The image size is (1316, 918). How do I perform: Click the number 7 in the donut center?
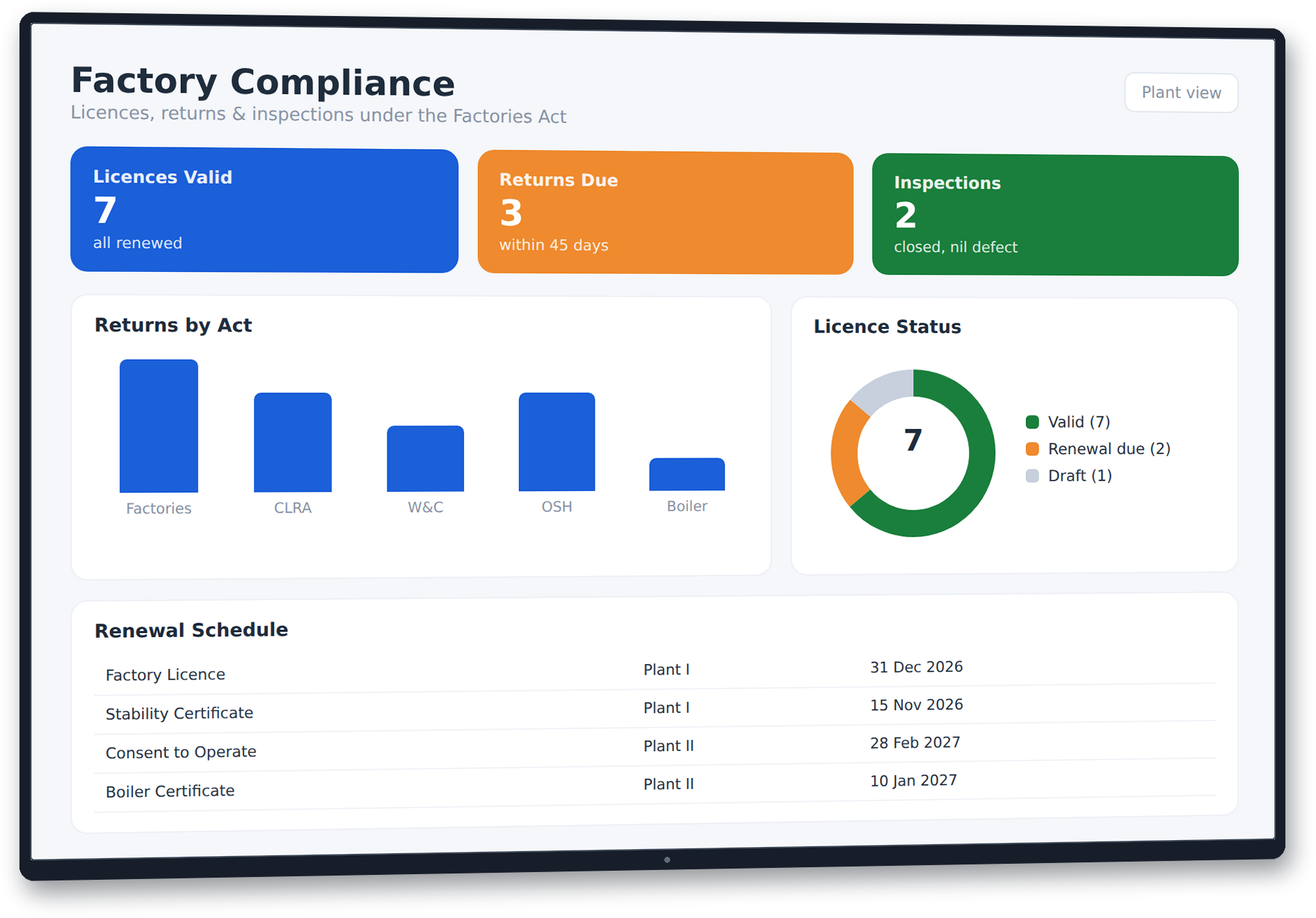913,440
